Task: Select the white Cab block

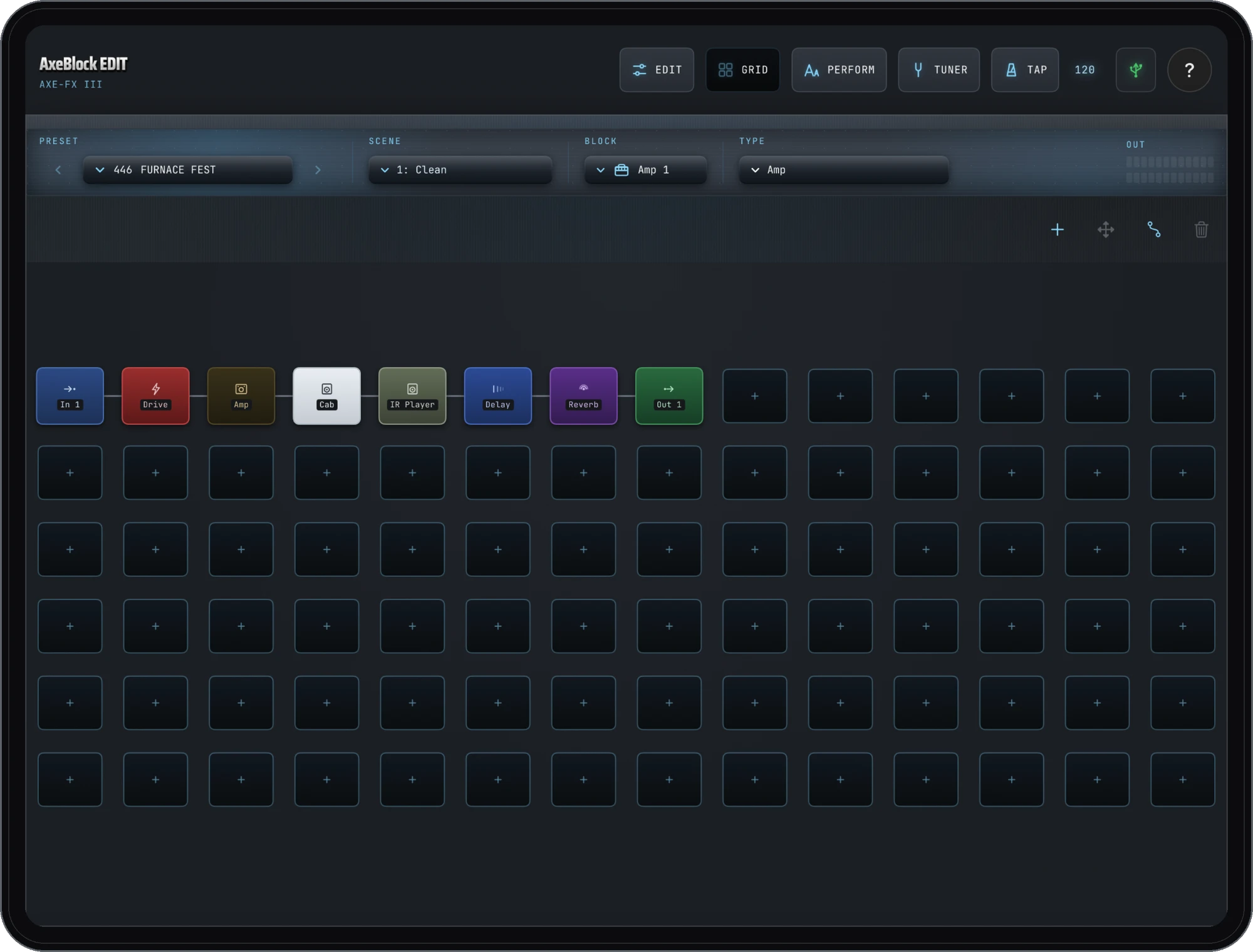Action: 326,396
